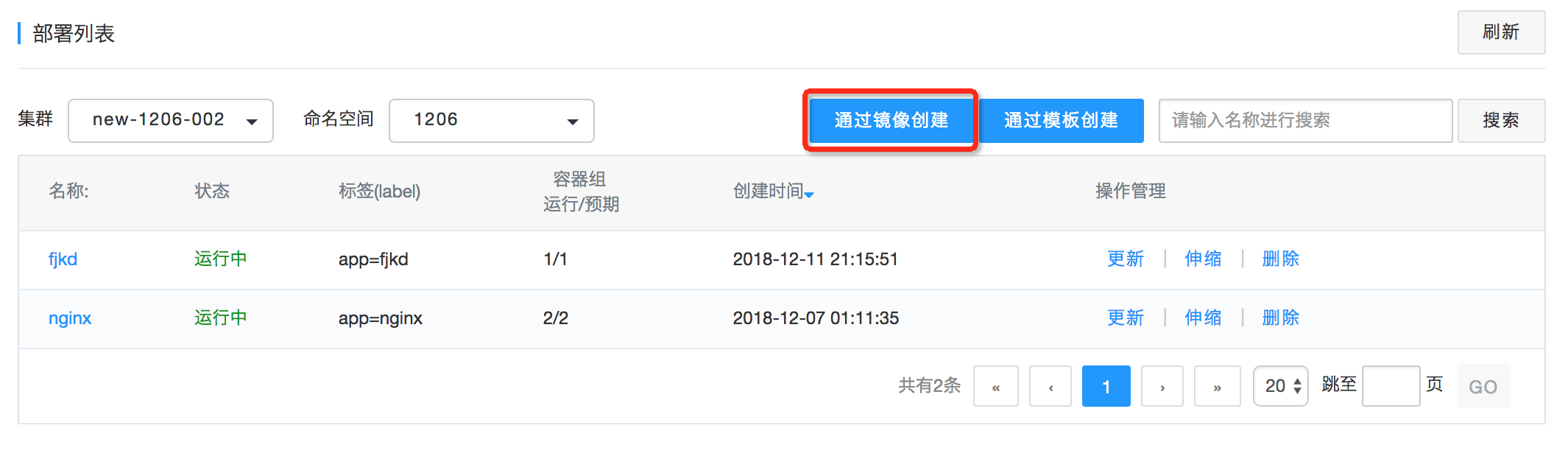Click 通过模板创建 button

coord(1061,120)
